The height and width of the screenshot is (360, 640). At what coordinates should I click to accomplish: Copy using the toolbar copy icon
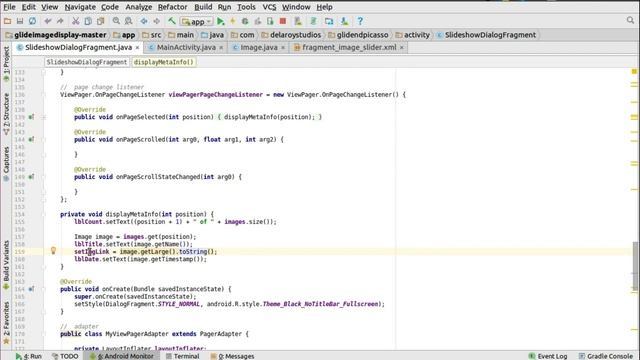pos(88,21)
